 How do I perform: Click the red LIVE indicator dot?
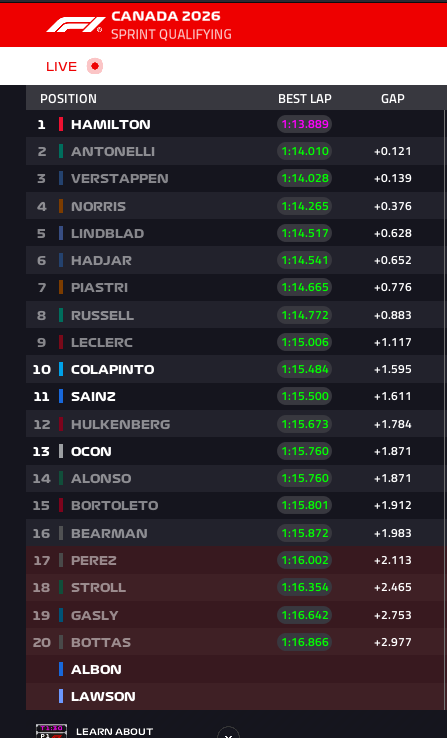pyautogui.click(x=95, y=66)
